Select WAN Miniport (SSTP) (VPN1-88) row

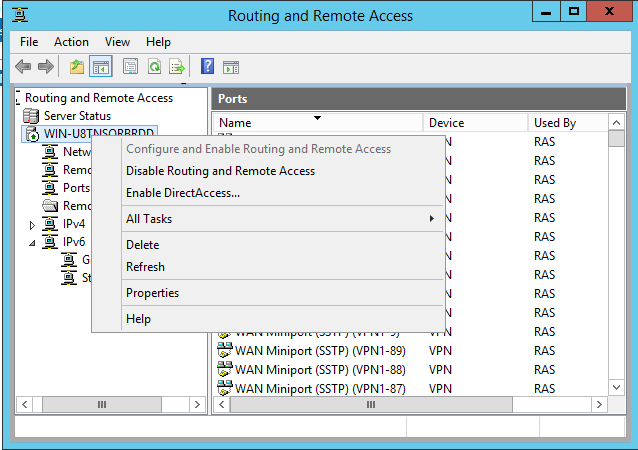411,369
